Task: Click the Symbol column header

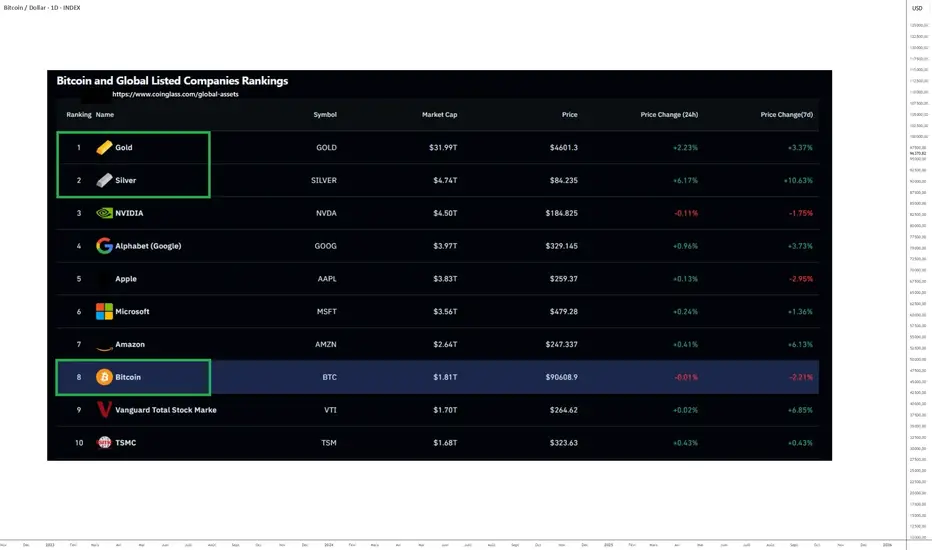Action: [325, 115]
